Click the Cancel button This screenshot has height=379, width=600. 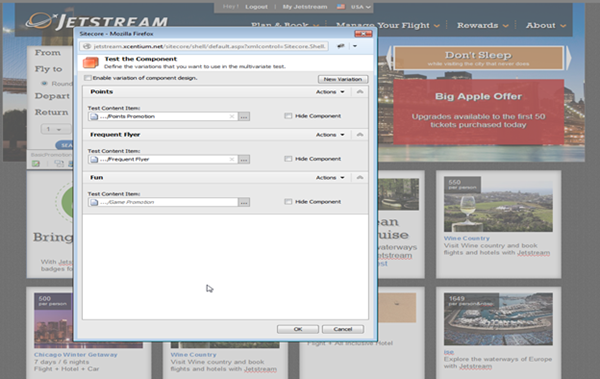point(342,329)
